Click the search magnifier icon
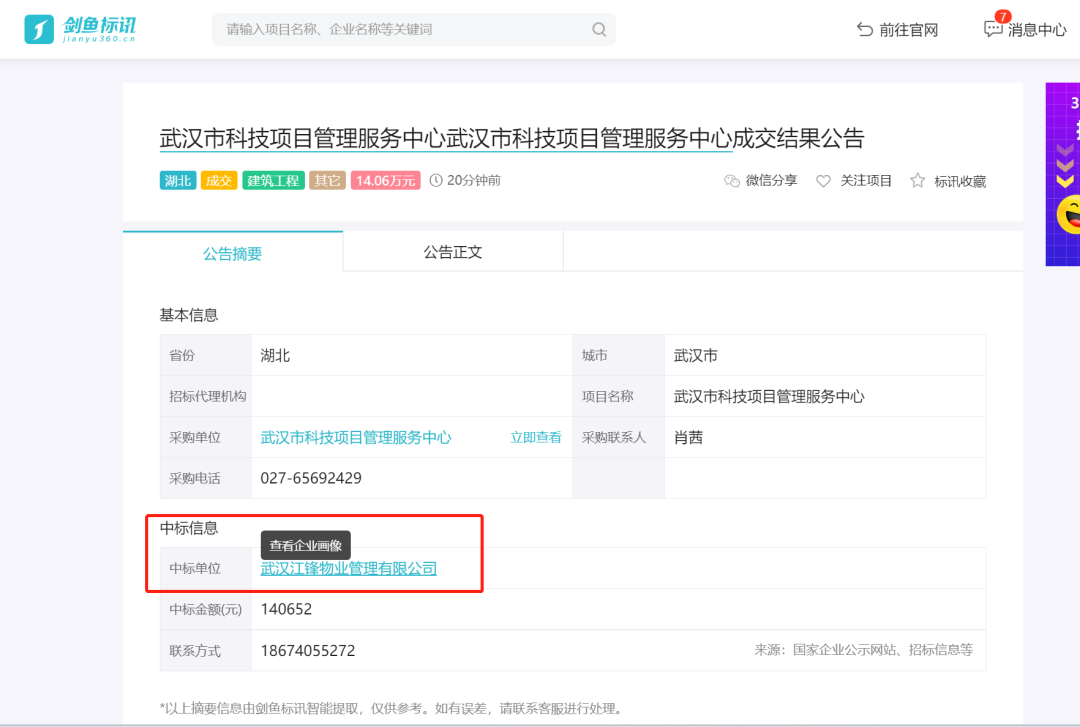Viewport: 1080px width, 727px height. 599,29
